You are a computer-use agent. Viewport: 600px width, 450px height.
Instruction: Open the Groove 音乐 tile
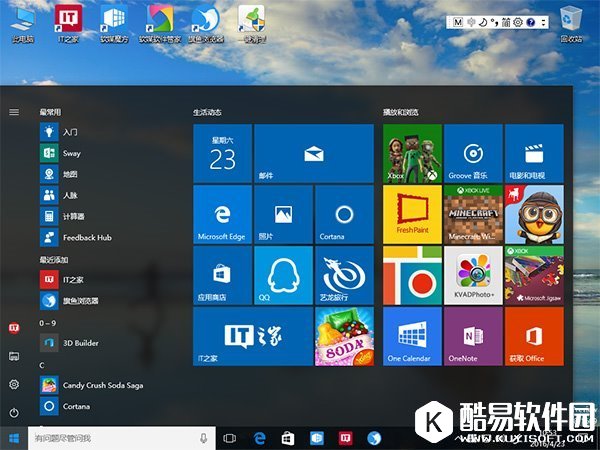tap(473, 153)
